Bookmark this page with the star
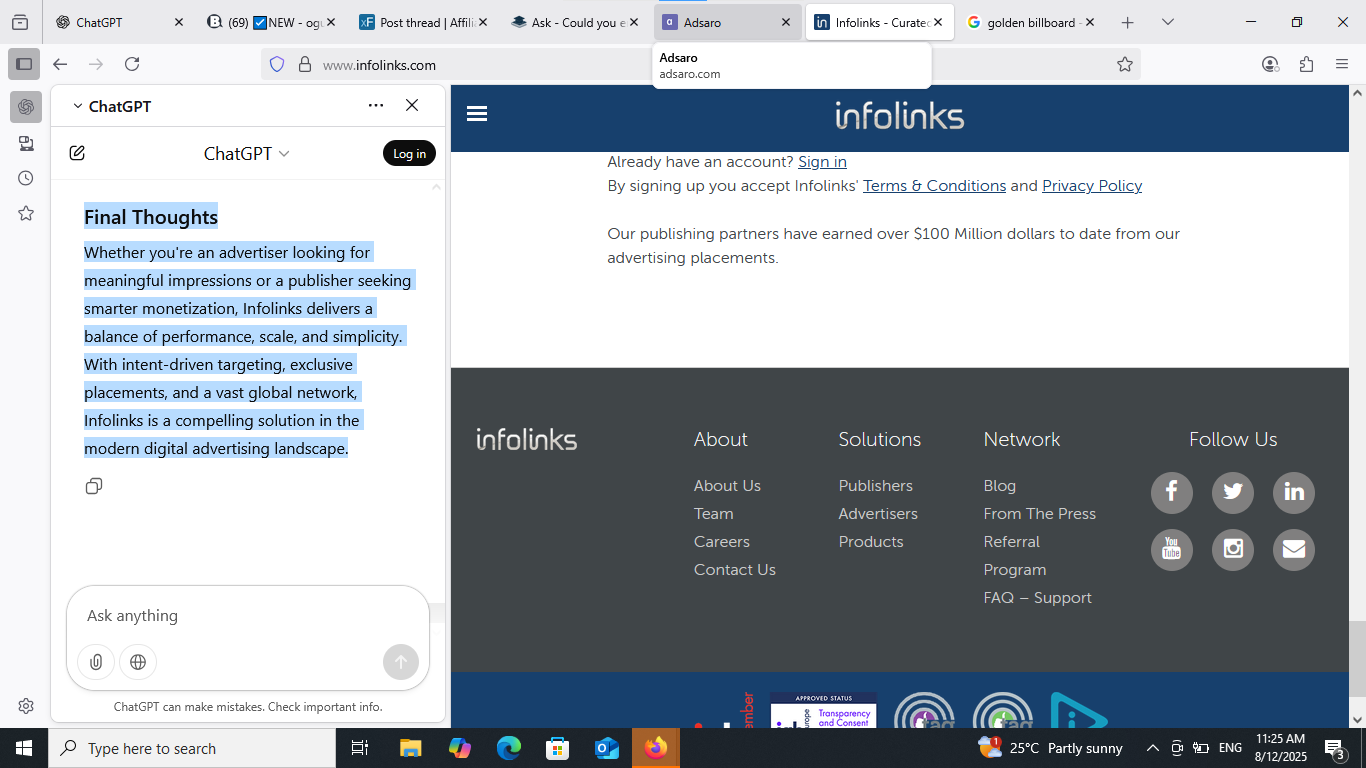 click(x=1125, y=65)
